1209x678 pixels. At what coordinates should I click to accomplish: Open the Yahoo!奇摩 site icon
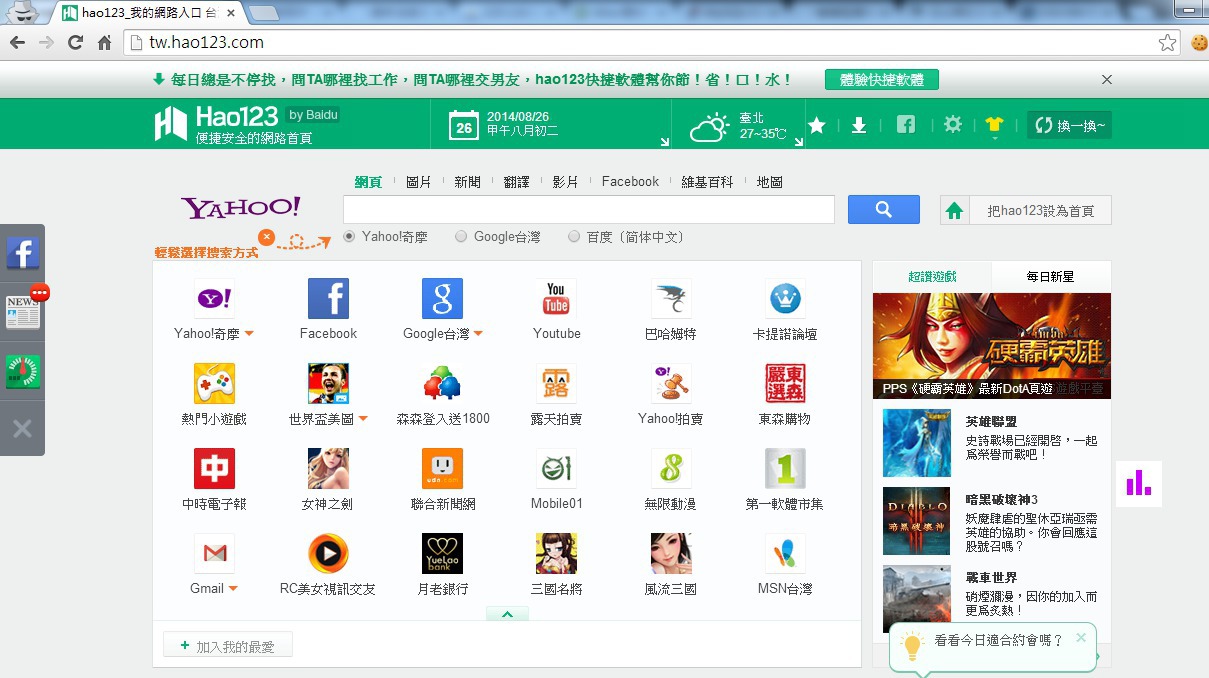[214, 298]
